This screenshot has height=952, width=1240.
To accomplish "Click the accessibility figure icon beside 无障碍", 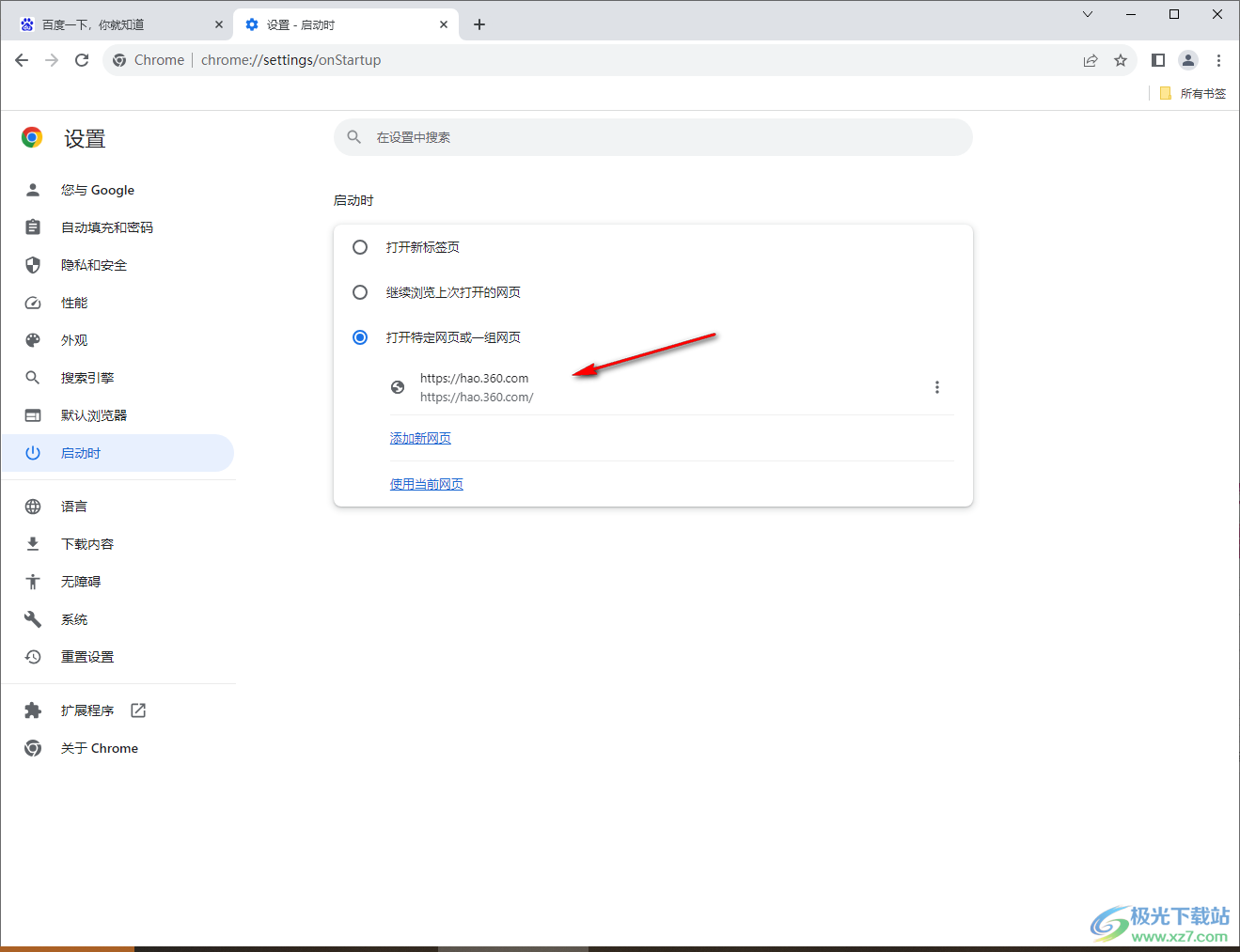I will 33,582.
